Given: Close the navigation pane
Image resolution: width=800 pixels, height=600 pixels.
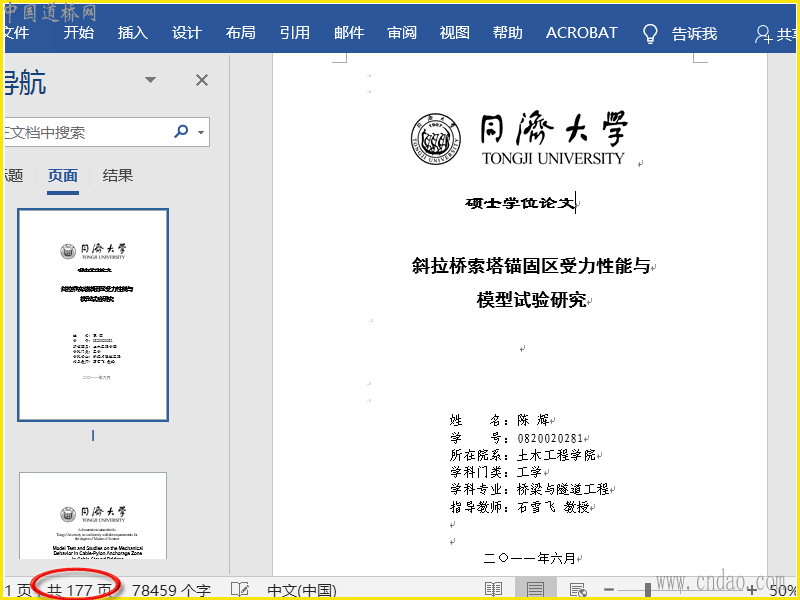Looking at the screenshot, I should (x=202, y=80).
